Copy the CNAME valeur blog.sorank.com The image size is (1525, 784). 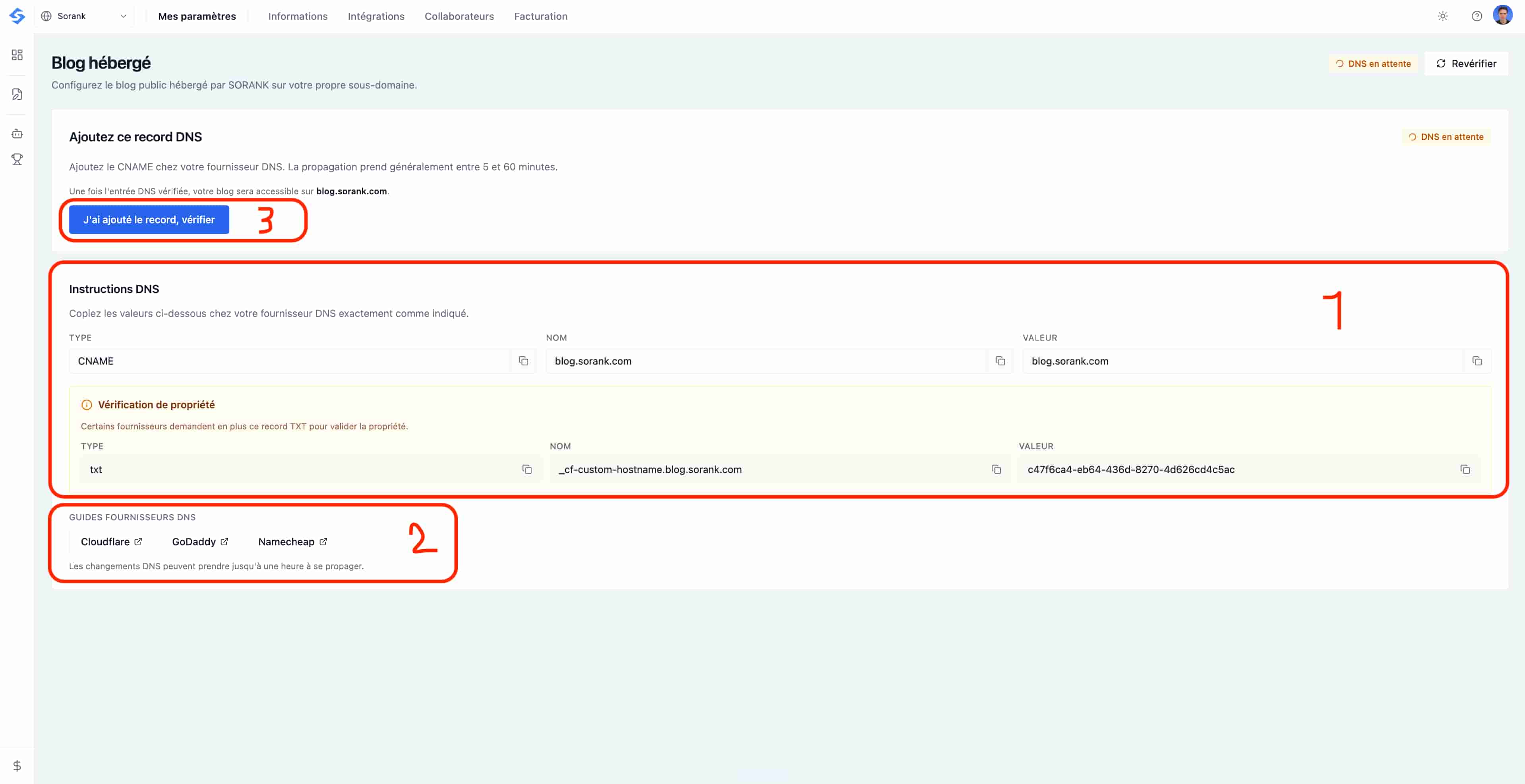(x=1477, y=361)
